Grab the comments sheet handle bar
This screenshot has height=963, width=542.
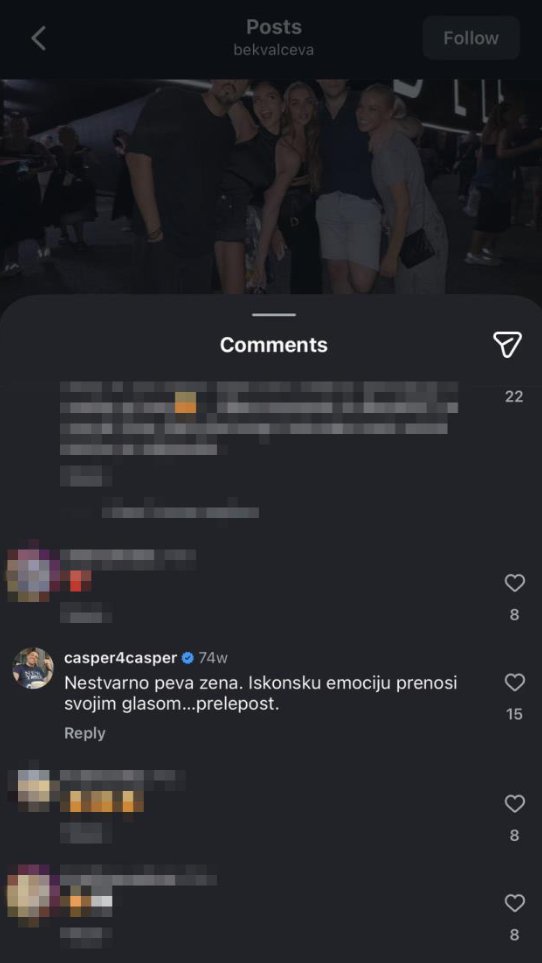click(x=274, y=315)
